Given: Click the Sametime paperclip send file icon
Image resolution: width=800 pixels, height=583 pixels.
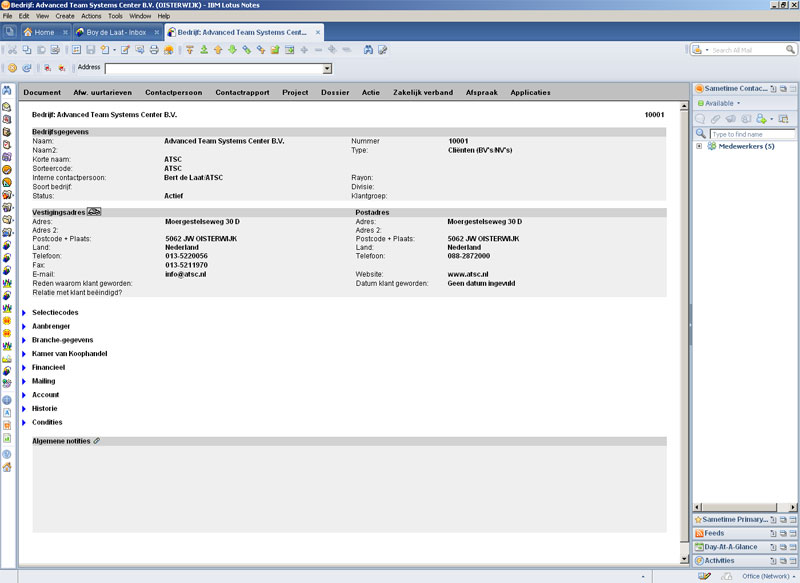Looking at the screenshot, I should point(715,119).
